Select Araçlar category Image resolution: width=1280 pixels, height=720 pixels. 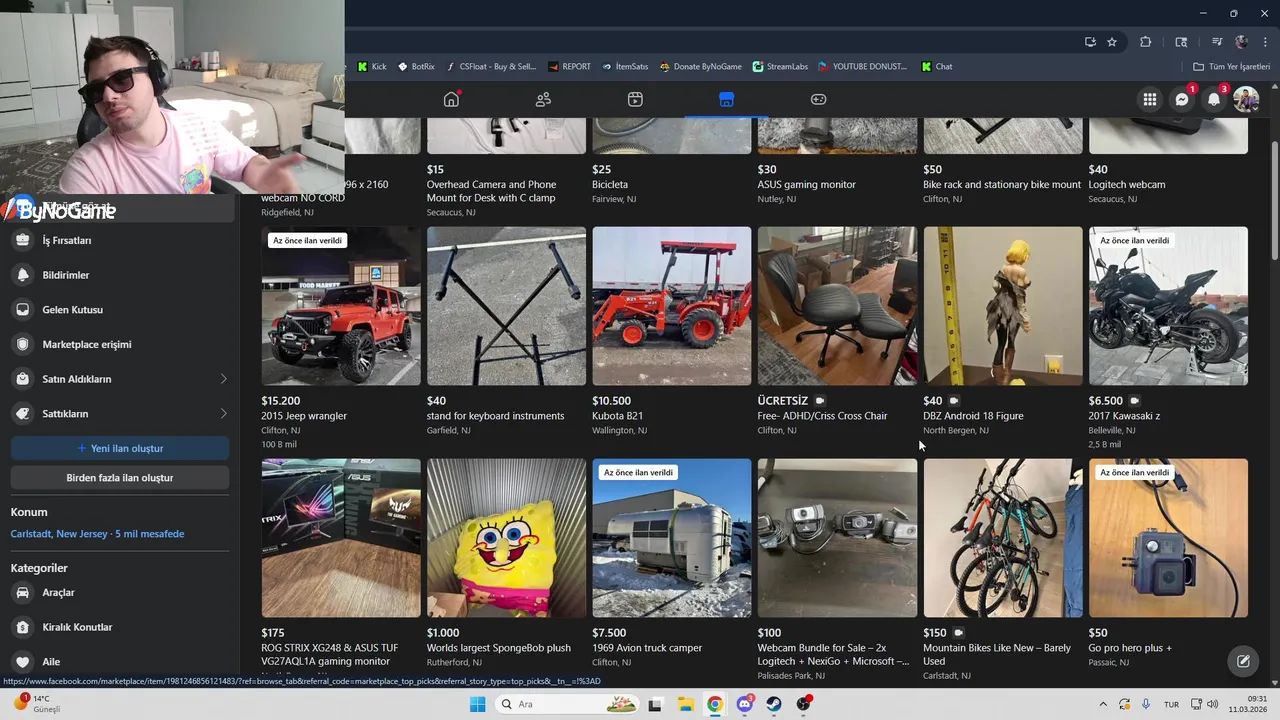(x=120, y=593)
